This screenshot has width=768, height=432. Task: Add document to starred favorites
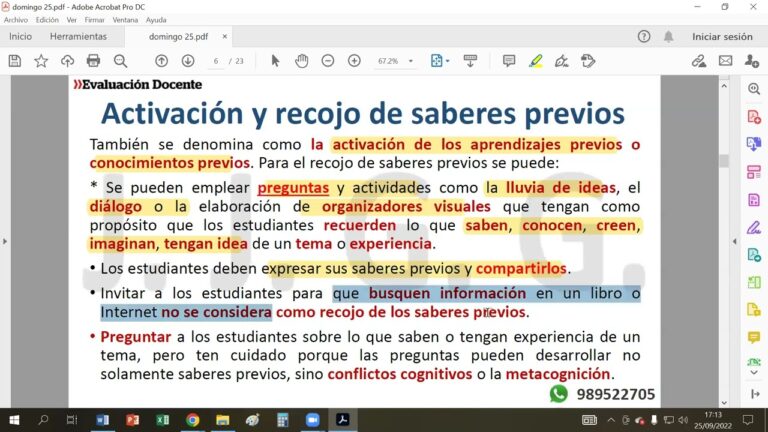click(41, 61)
